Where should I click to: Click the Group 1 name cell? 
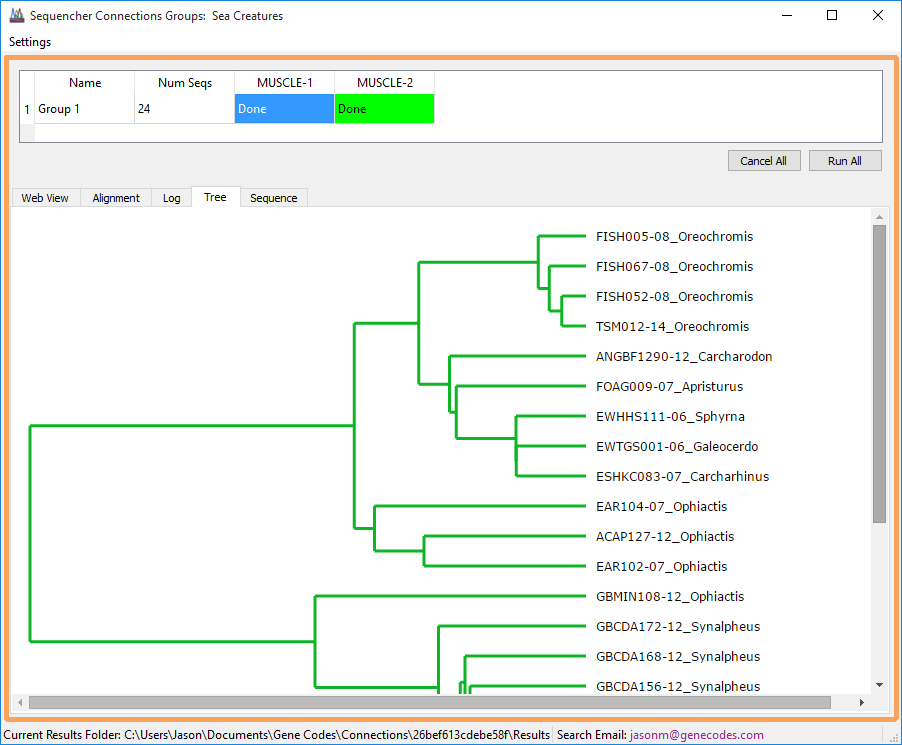coord(85,109)
